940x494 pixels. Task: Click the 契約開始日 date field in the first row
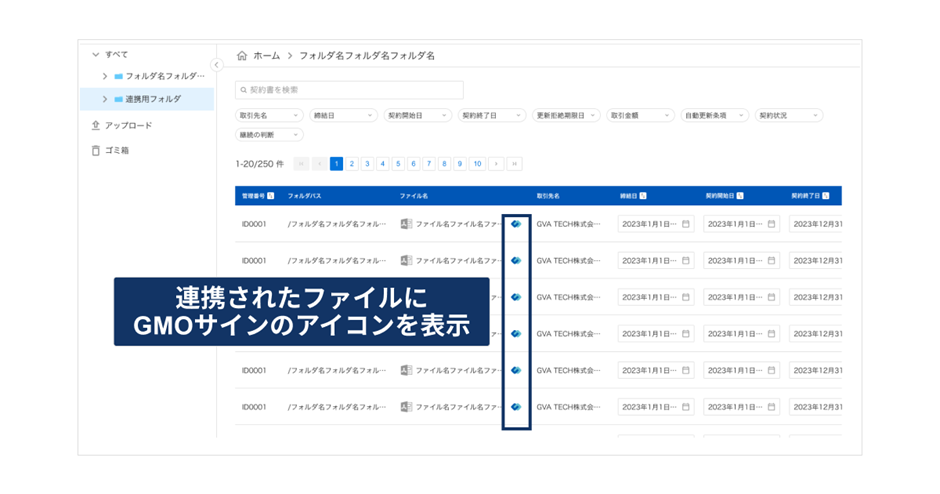coord(742,224)
